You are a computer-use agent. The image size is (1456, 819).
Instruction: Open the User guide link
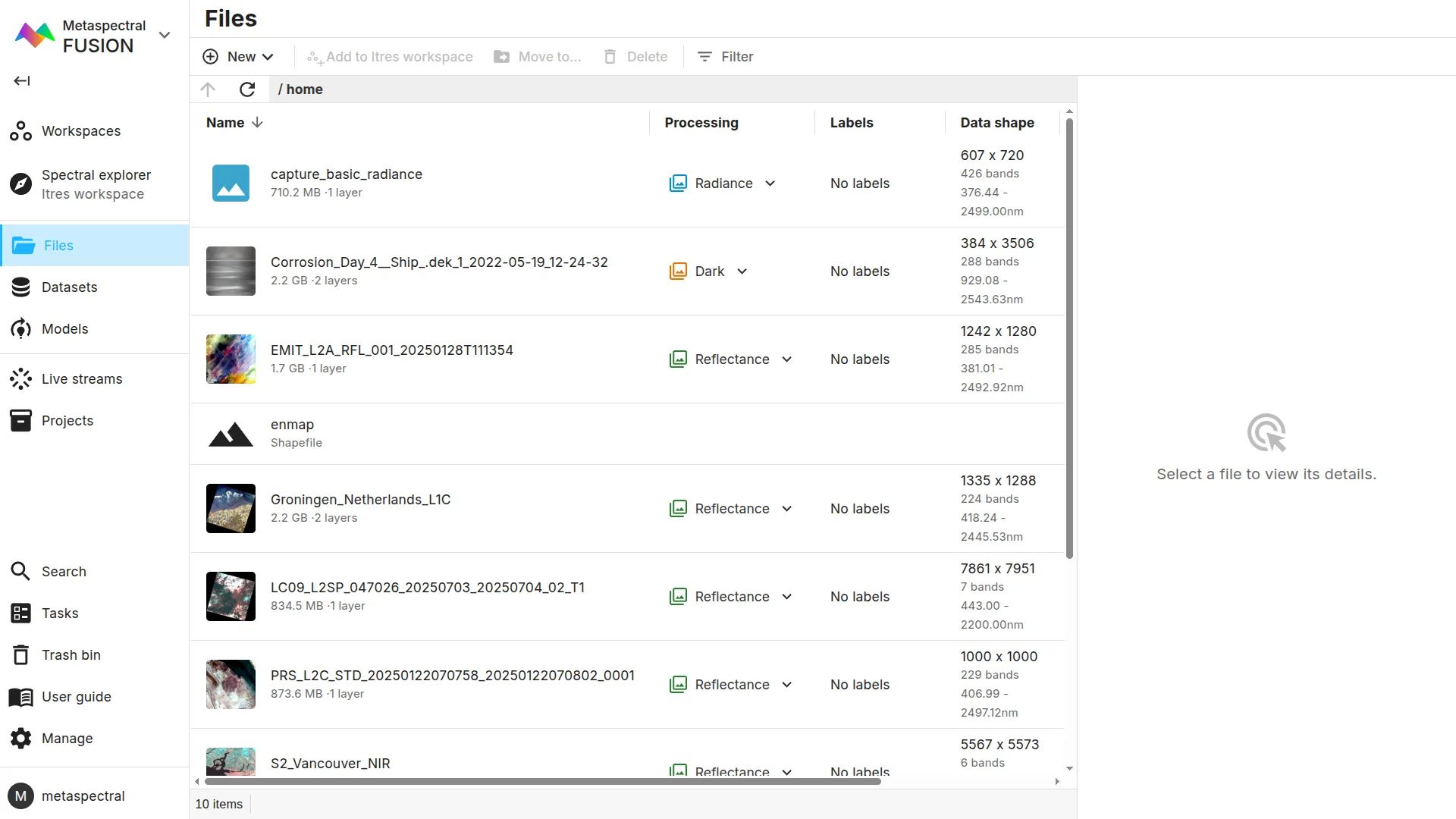76,697
